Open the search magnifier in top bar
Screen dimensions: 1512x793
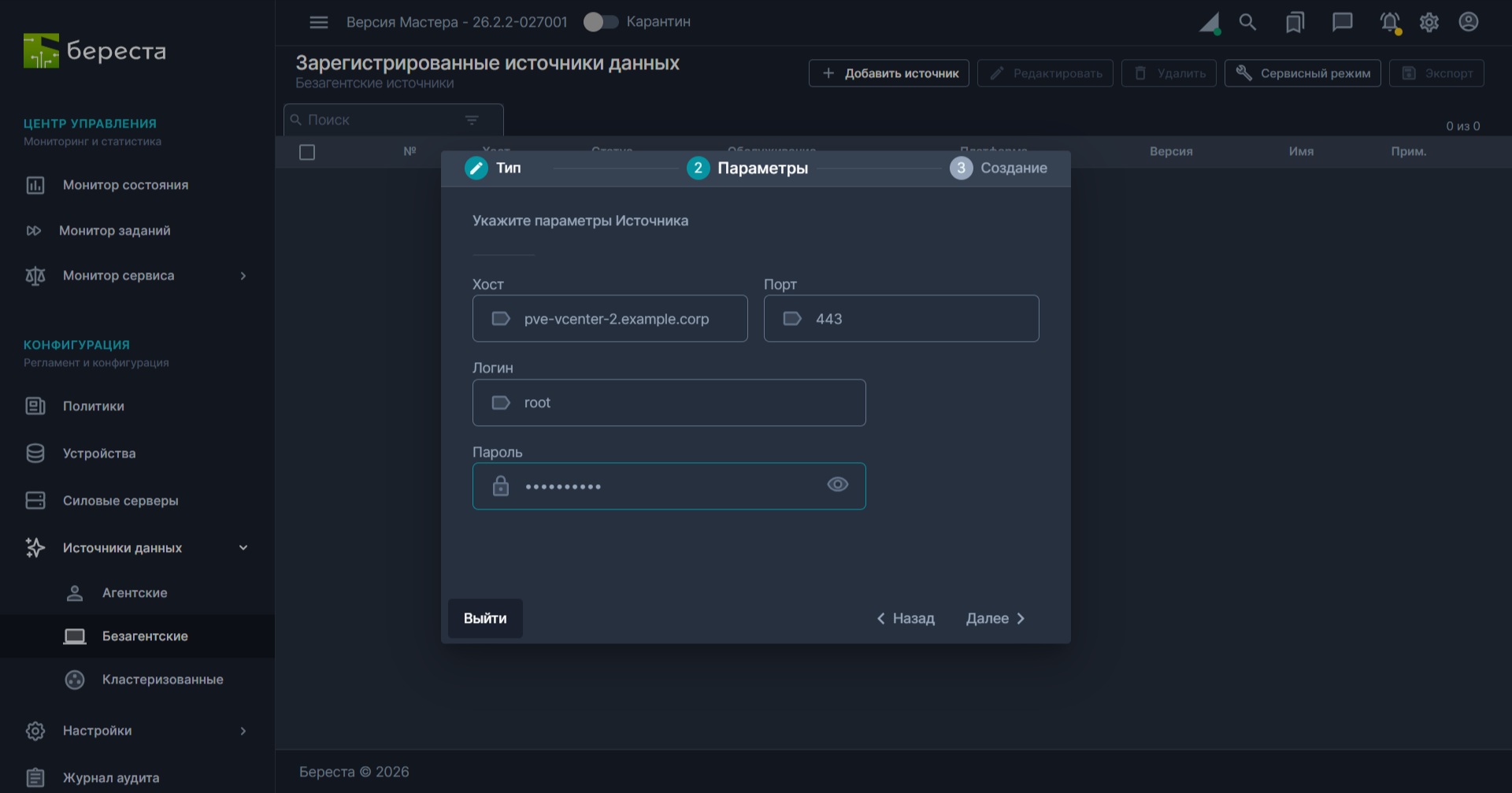click(1247, 22)
